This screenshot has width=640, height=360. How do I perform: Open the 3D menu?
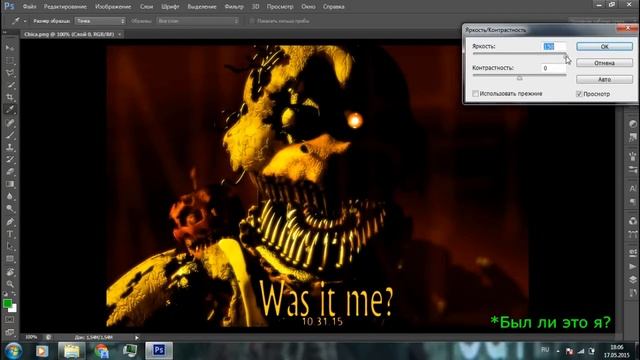(256, 7)
